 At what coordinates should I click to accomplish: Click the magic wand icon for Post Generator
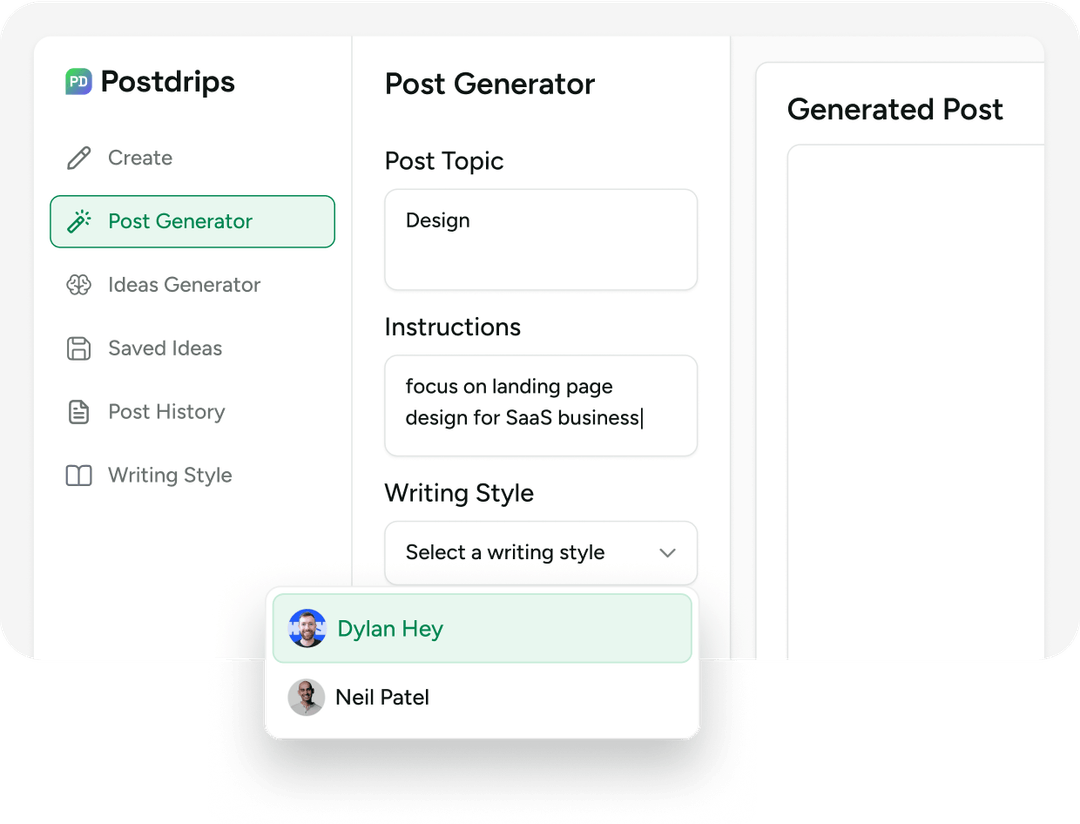(80, 221)
